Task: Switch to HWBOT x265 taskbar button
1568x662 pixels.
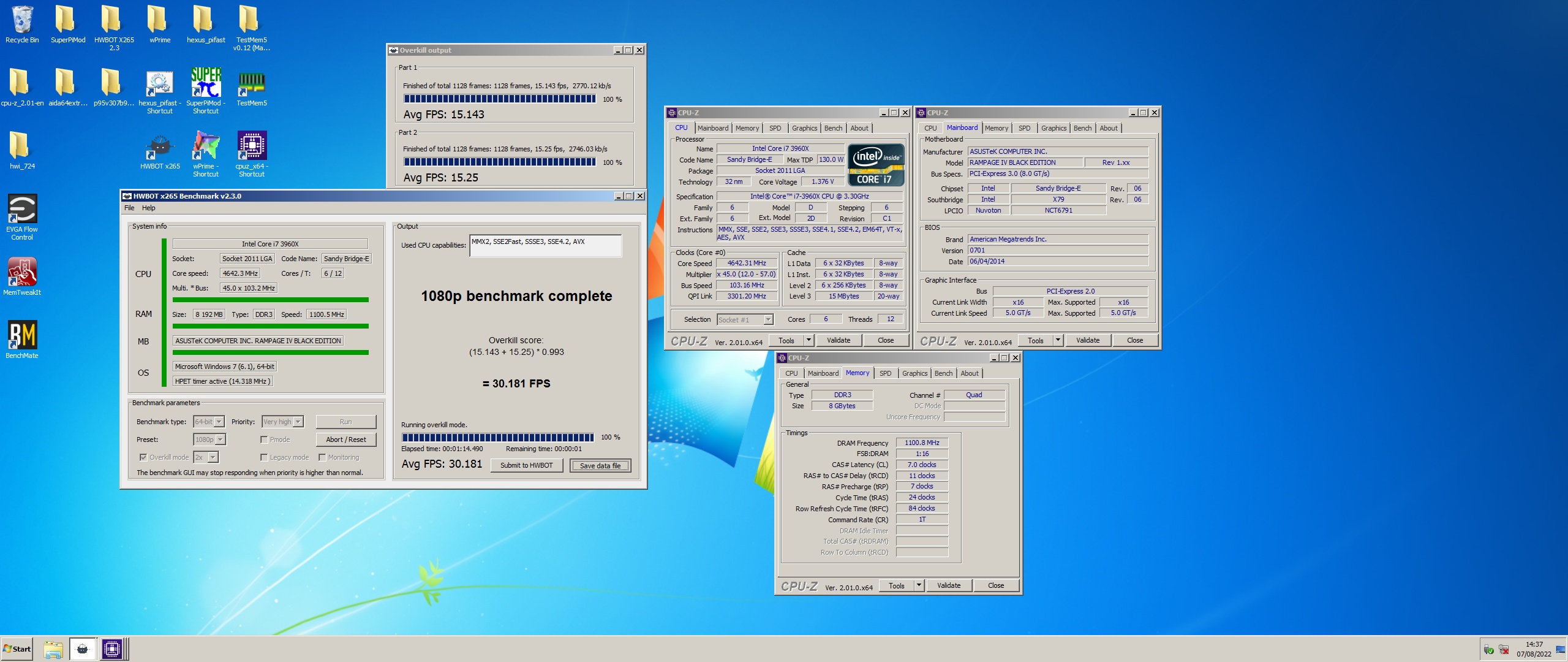Action: pyautogui.click(x=83, y=649)
